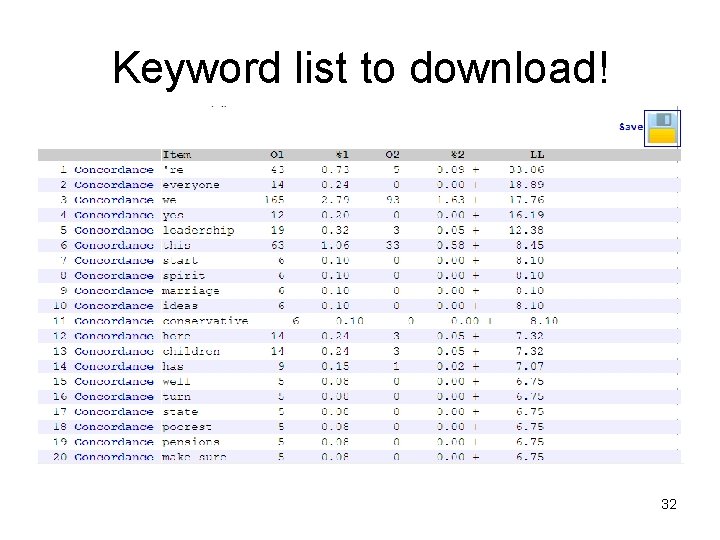Click the Save floppy disk icon
The width and height of the screenshot is (720, 540).
(662, 129)
